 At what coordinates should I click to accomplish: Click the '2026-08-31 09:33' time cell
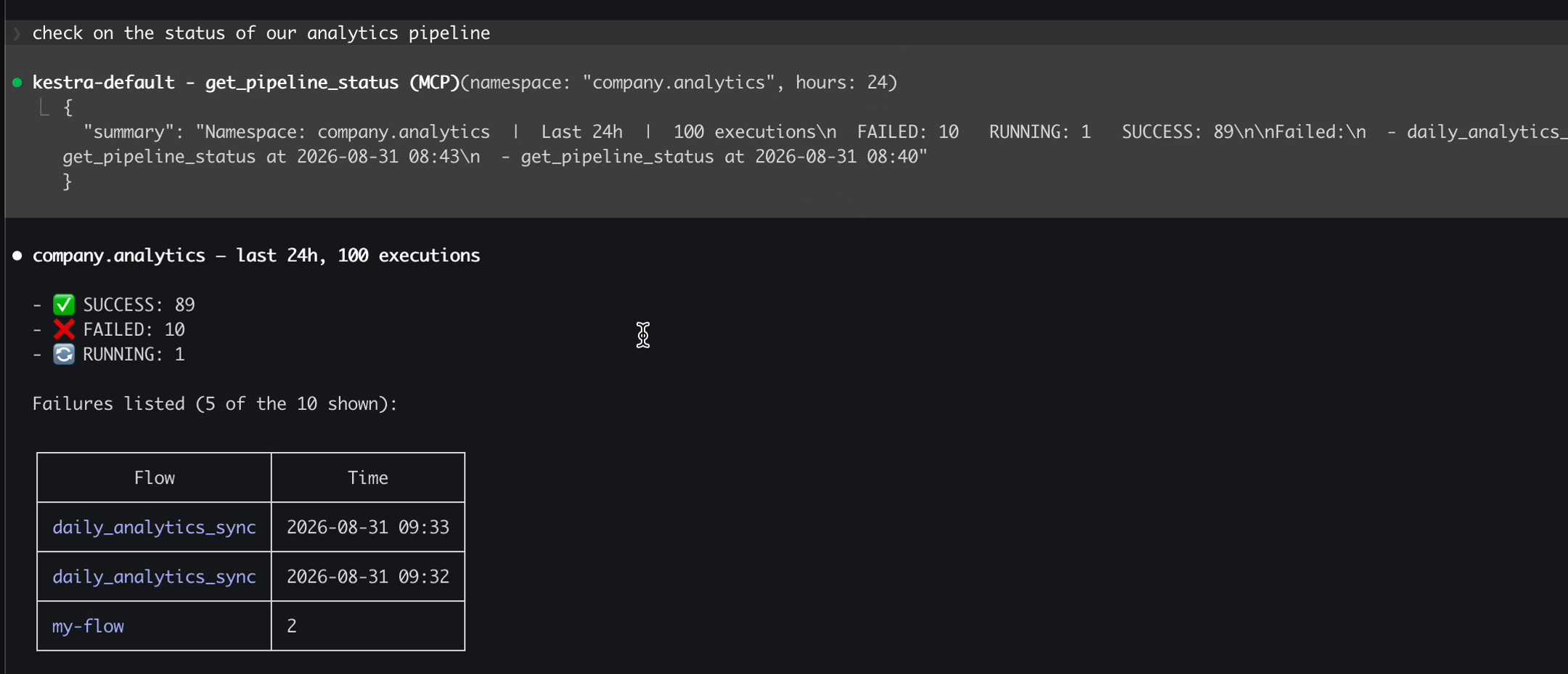[368, 527]
